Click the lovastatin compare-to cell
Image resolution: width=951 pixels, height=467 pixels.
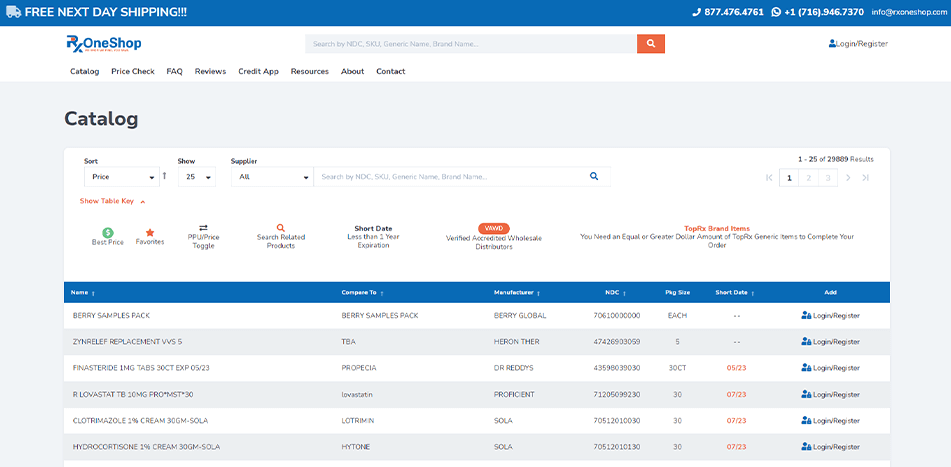coord(357,394)
